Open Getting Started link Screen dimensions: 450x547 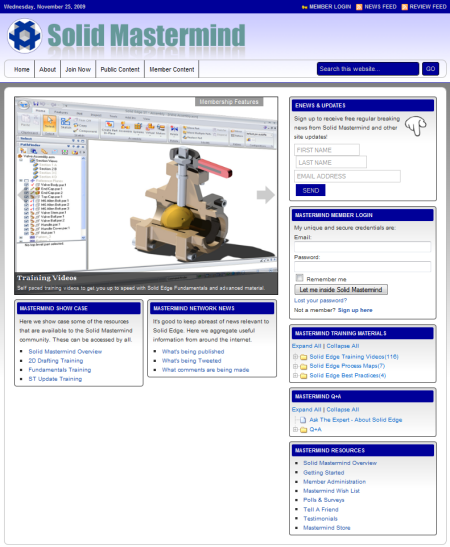324,473
